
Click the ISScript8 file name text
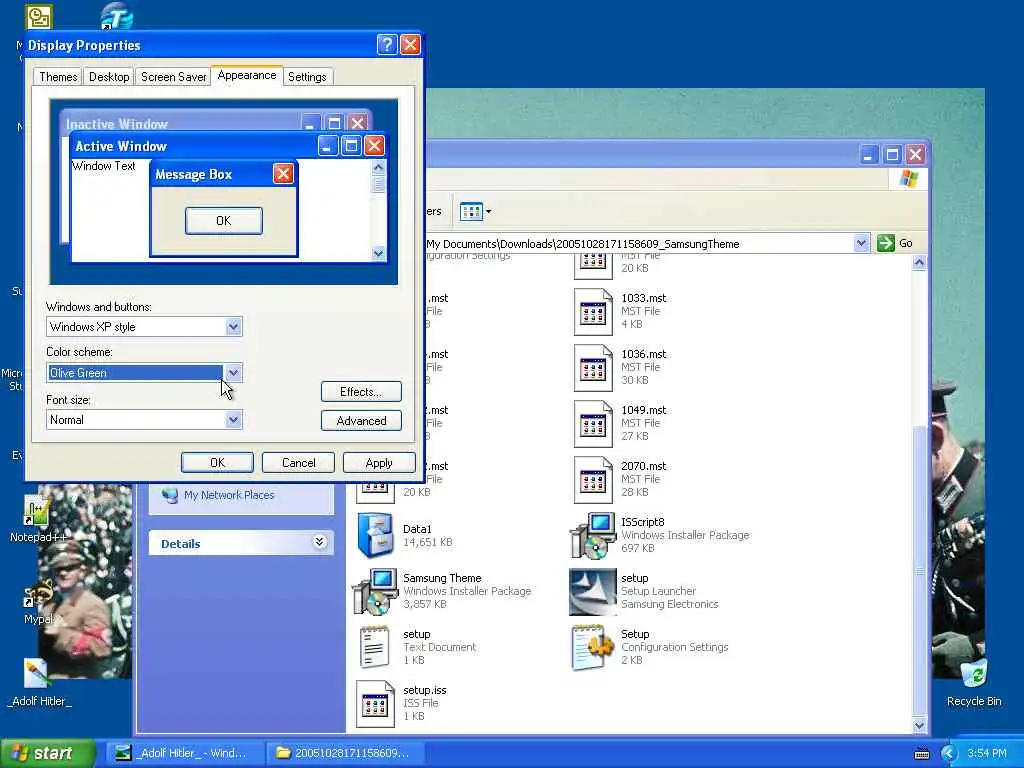[x=643, y=522]
